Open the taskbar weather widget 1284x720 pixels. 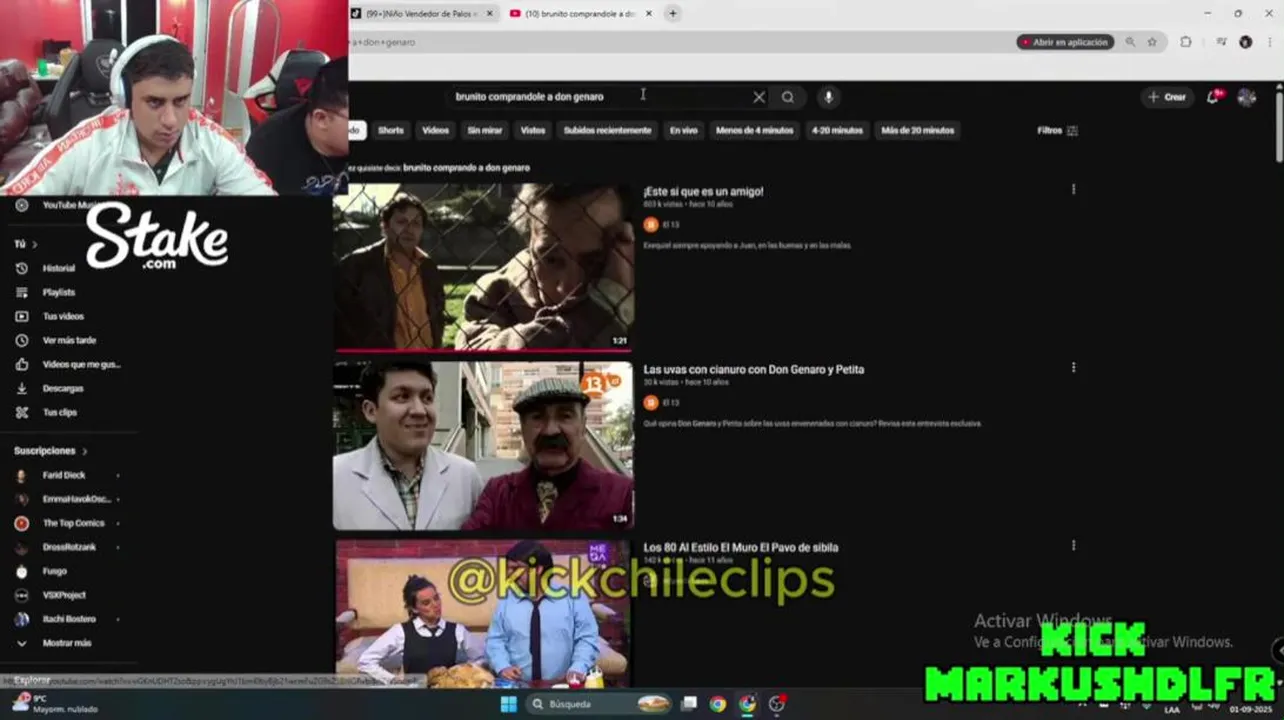pyautogui.click(x=55, y=703)
